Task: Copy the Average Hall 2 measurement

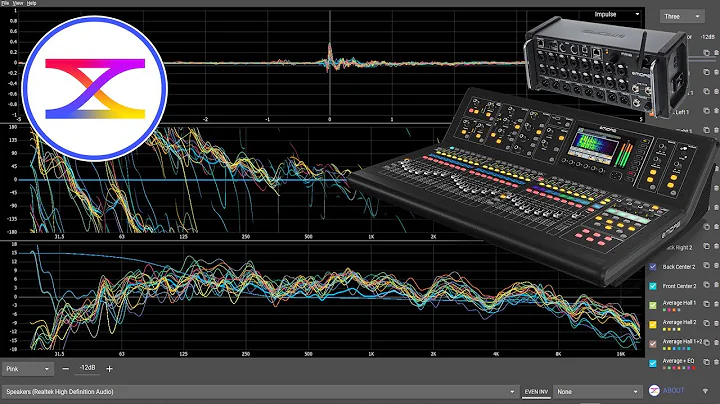Action: tap(706, 323)
